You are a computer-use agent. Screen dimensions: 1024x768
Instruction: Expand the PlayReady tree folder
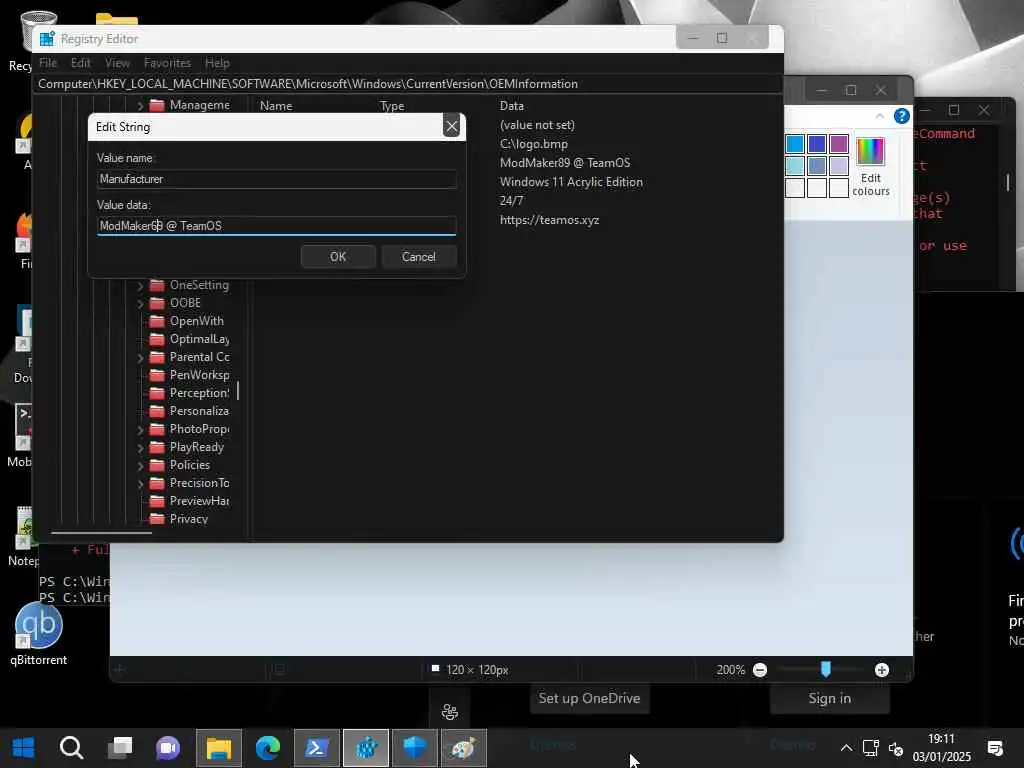140,447
